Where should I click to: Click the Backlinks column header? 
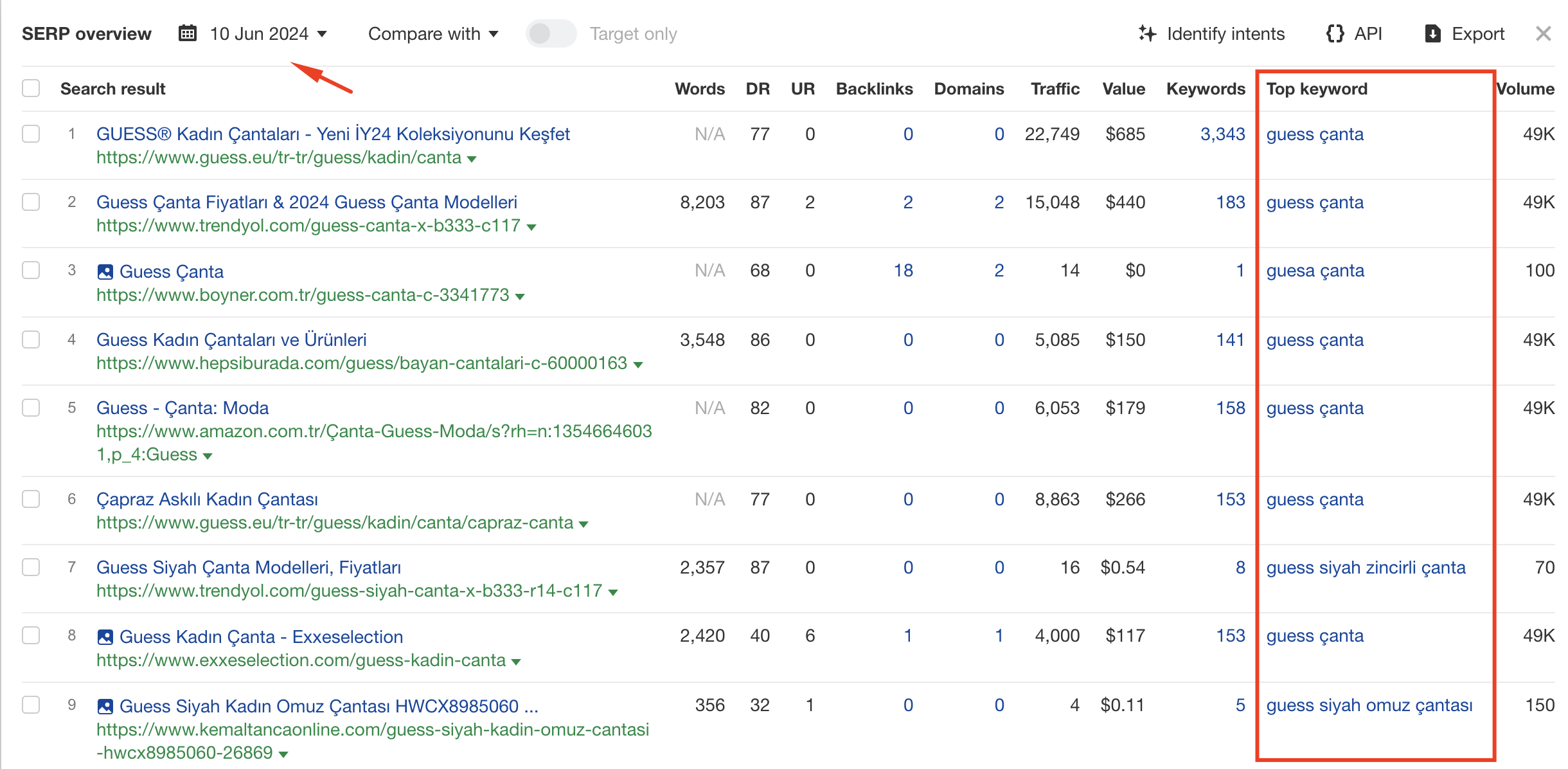(x=874, y=89)
